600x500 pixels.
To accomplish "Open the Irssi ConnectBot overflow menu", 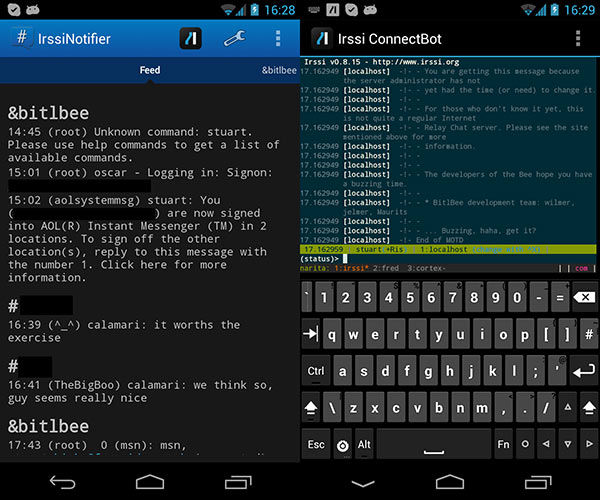I will pyautogui.click(x=578, y=38).
